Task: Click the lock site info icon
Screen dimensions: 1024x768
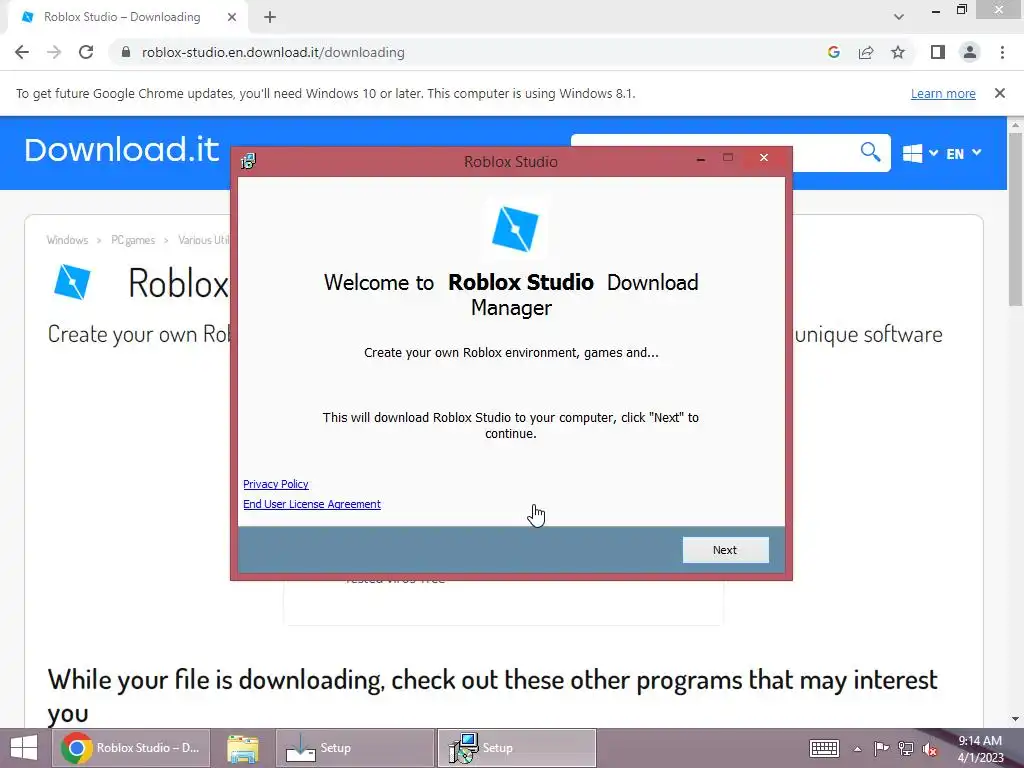Action: pos(126,52)
